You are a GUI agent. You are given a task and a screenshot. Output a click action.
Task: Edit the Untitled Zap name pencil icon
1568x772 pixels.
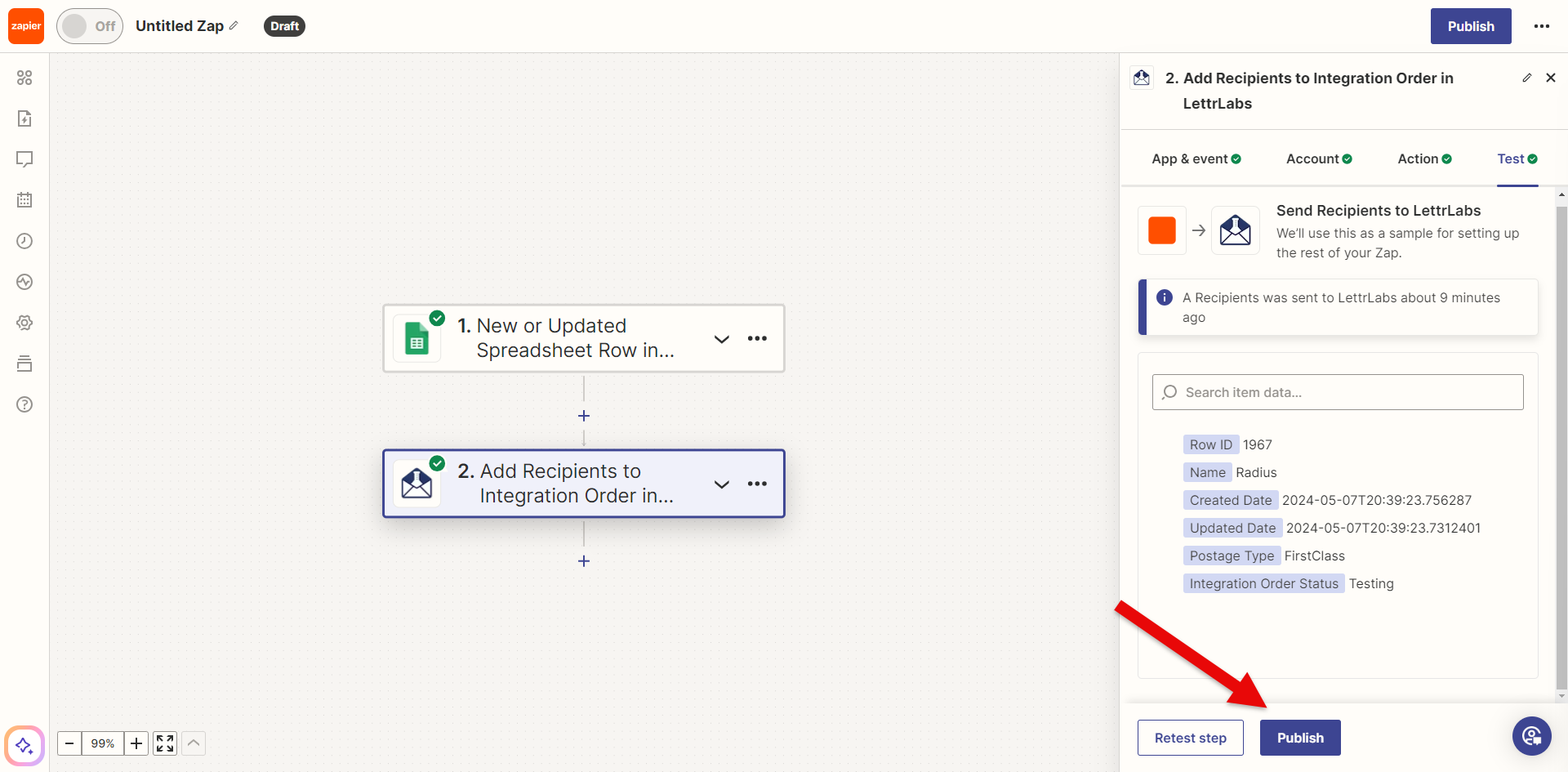(x=234, y=26)
